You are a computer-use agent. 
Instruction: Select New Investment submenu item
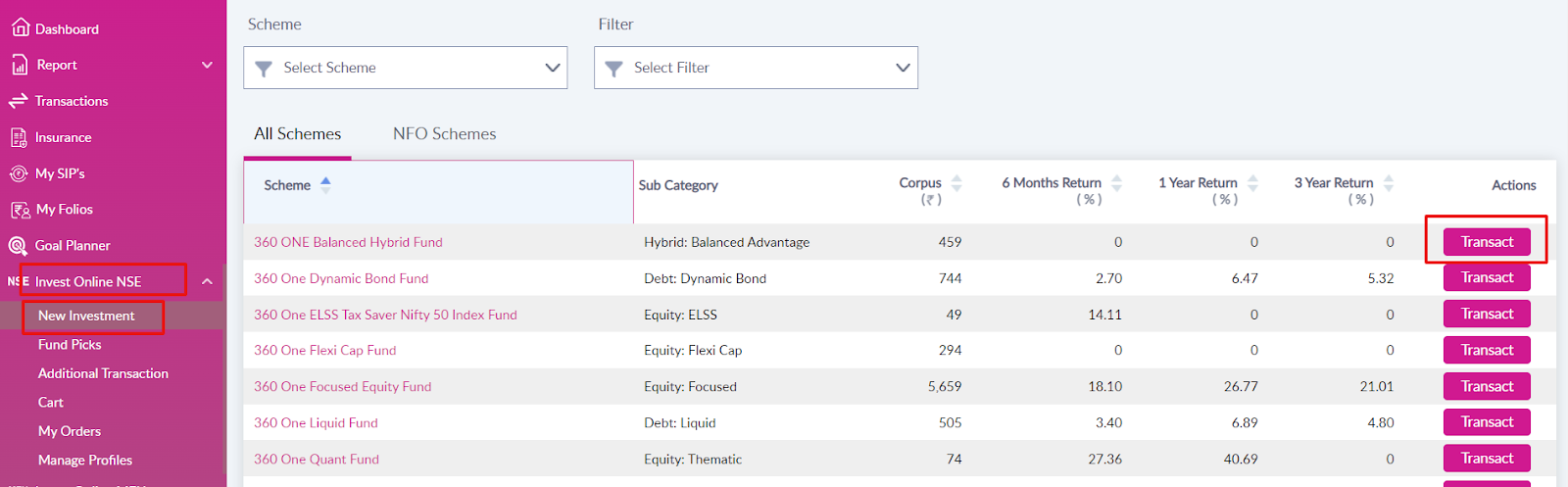[86, 316]
